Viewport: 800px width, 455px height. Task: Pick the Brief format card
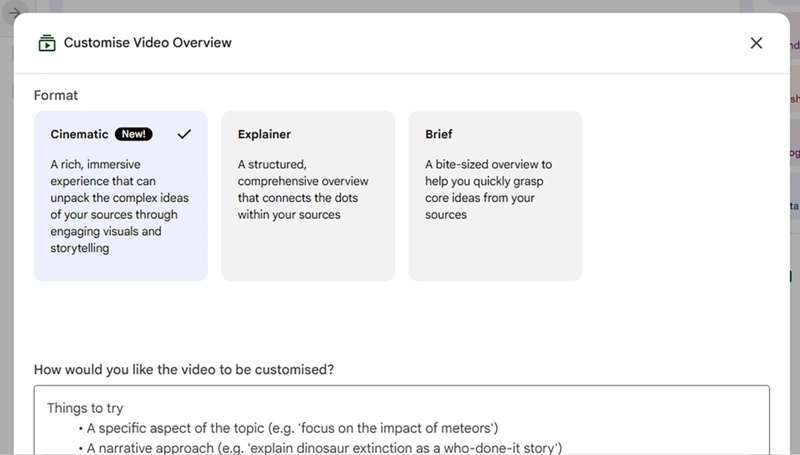[x=495, y=195]
